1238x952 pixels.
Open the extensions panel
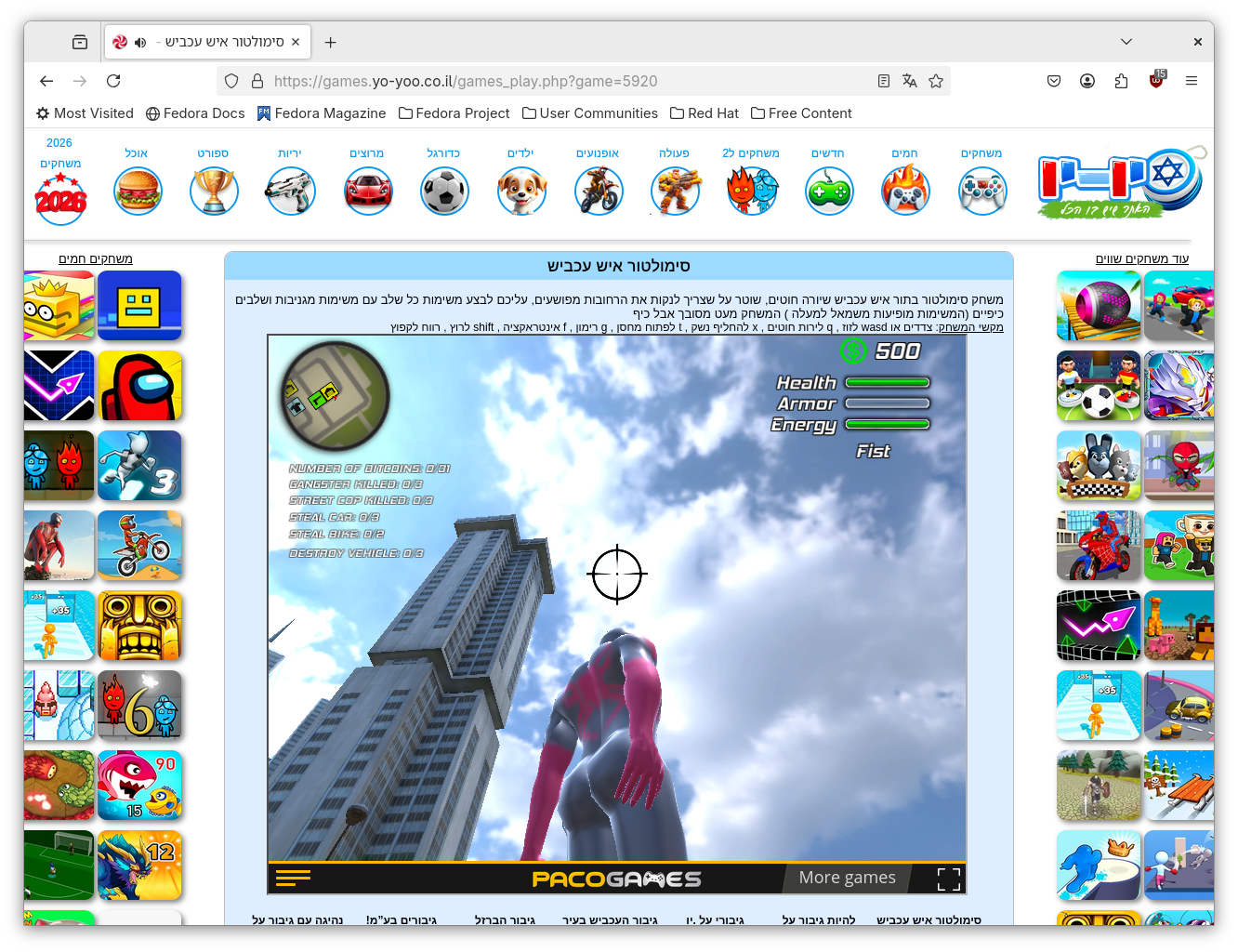pos(1121,81)
